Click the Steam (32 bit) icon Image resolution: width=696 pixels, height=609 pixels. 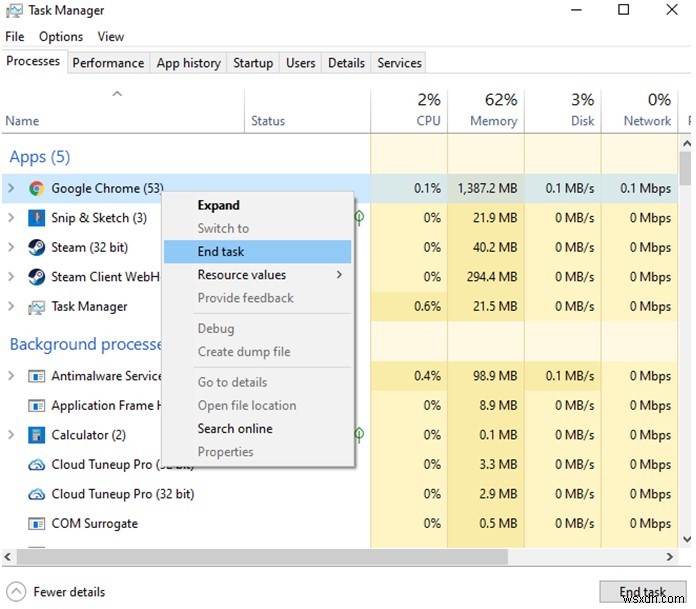(x=36, y=247)
